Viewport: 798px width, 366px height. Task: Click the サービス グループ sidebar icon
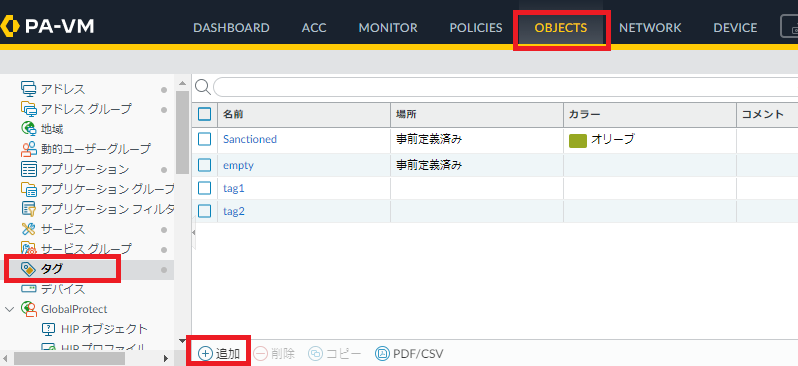coord(29,248)
